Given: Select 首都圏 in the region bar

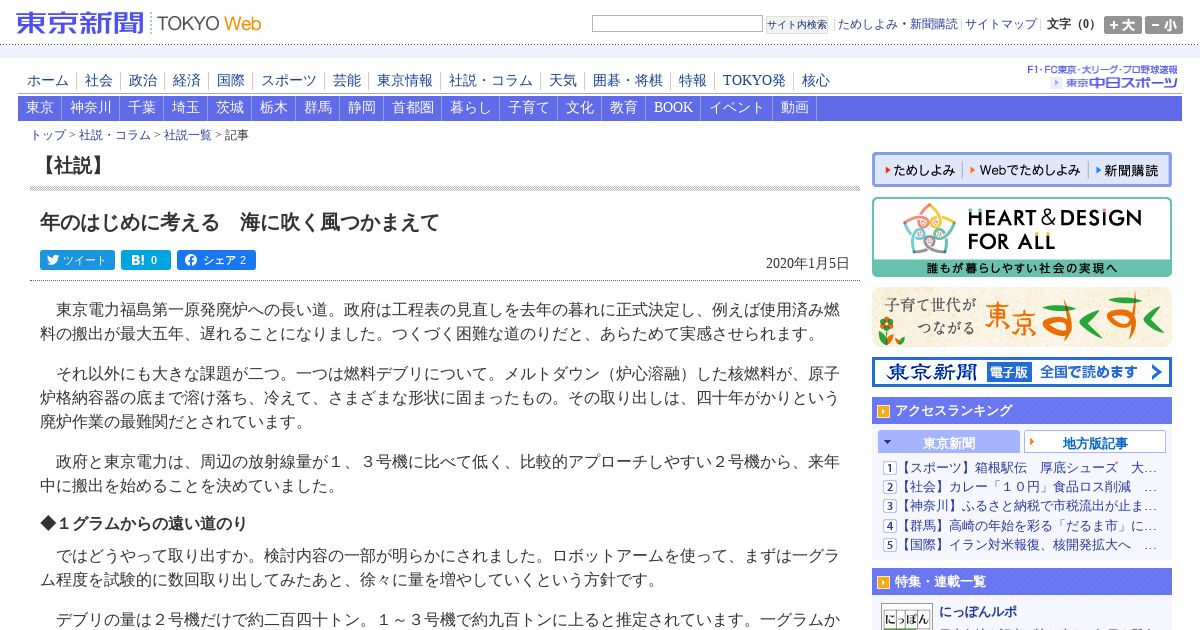Looking at the screenshot, I should [x=413, y=108].
